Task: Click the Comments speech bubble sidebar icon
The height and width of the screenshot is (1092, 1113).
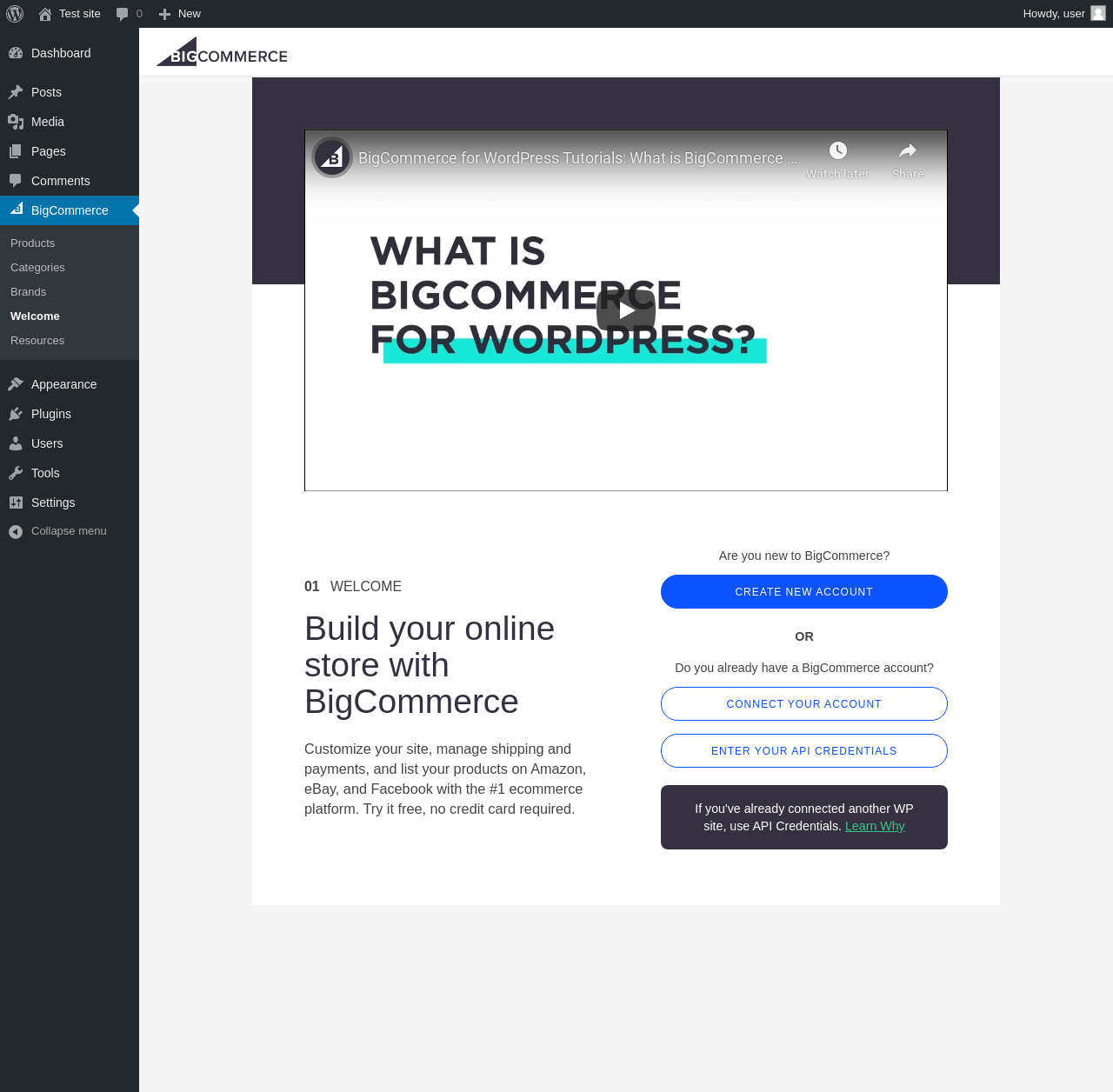Action: 16,181
